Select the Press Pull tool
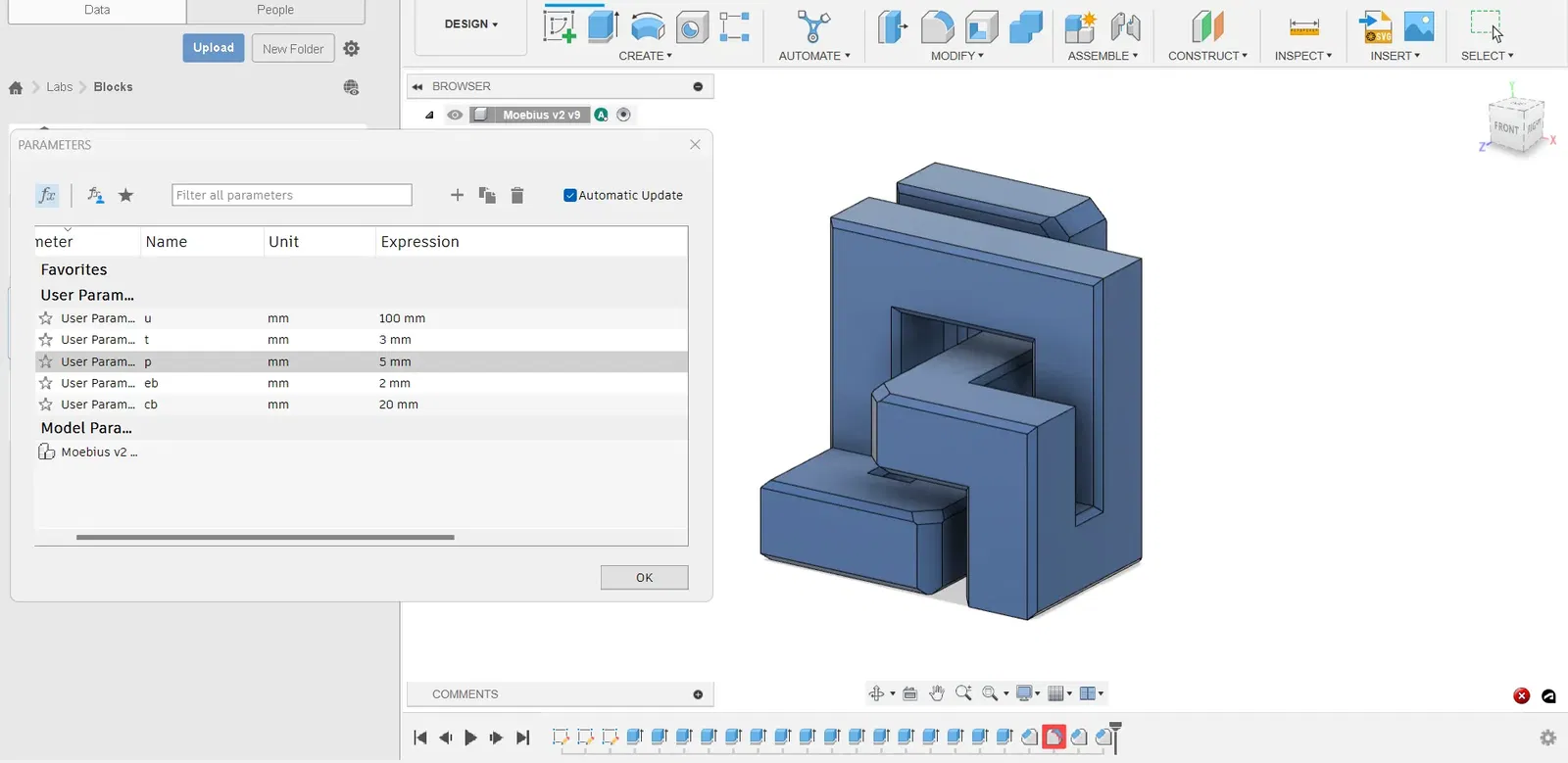Viewport: 1568px width, 763px height. coord(893,26)
